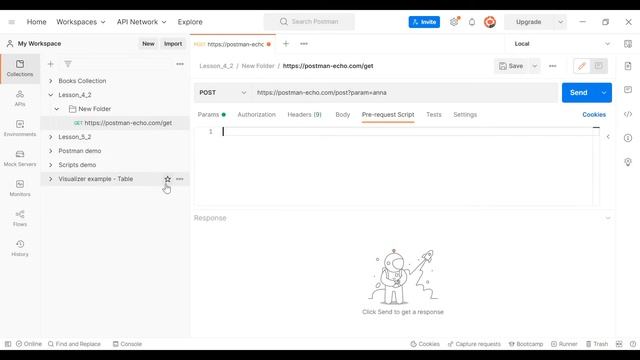Switch to edit mode pencil icon
Viewport: 640px width, 360px height.
pyautogui.click(x=582, y=66)
